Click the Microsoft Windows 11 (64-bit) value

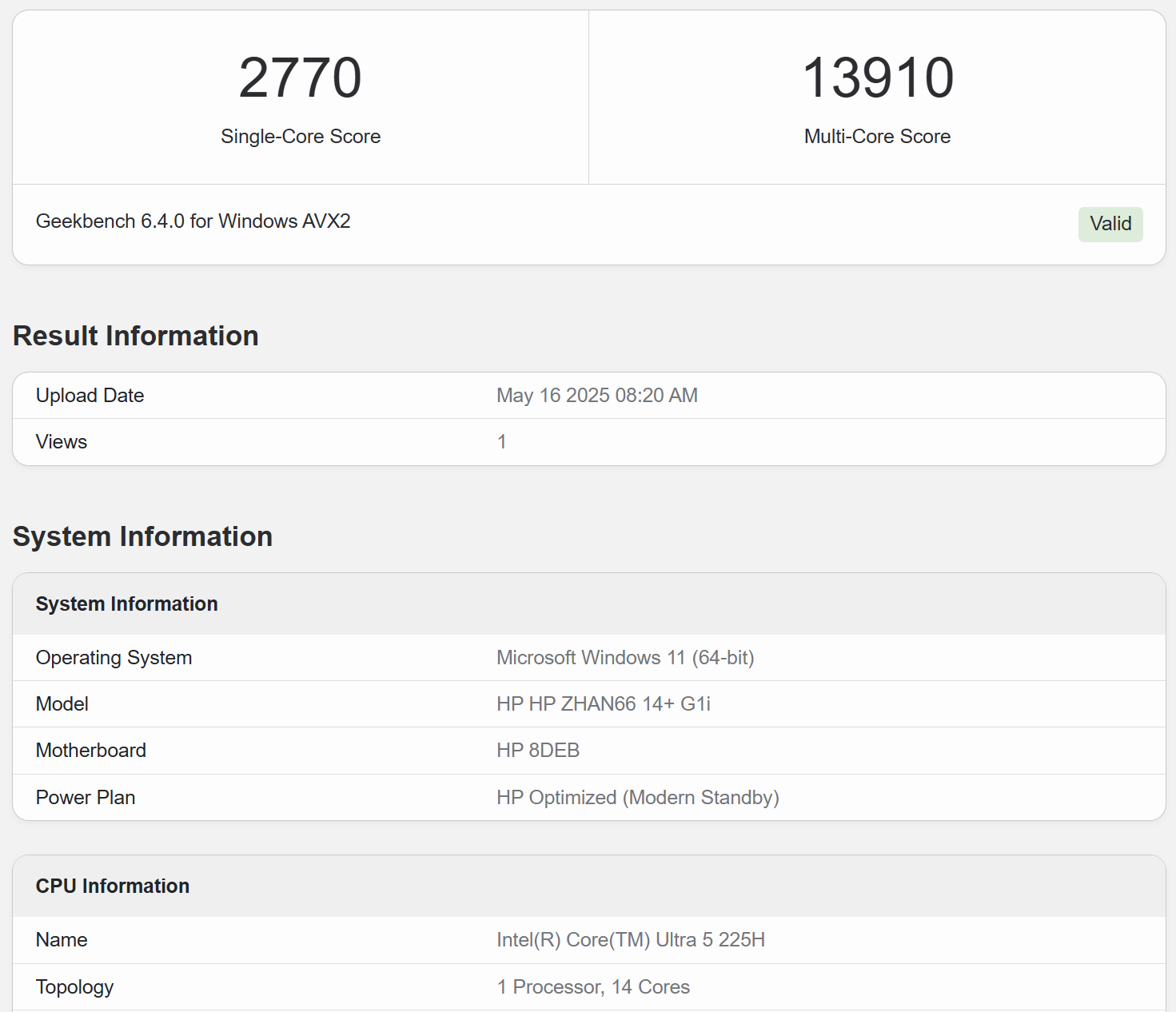click(x=624, y=658)
